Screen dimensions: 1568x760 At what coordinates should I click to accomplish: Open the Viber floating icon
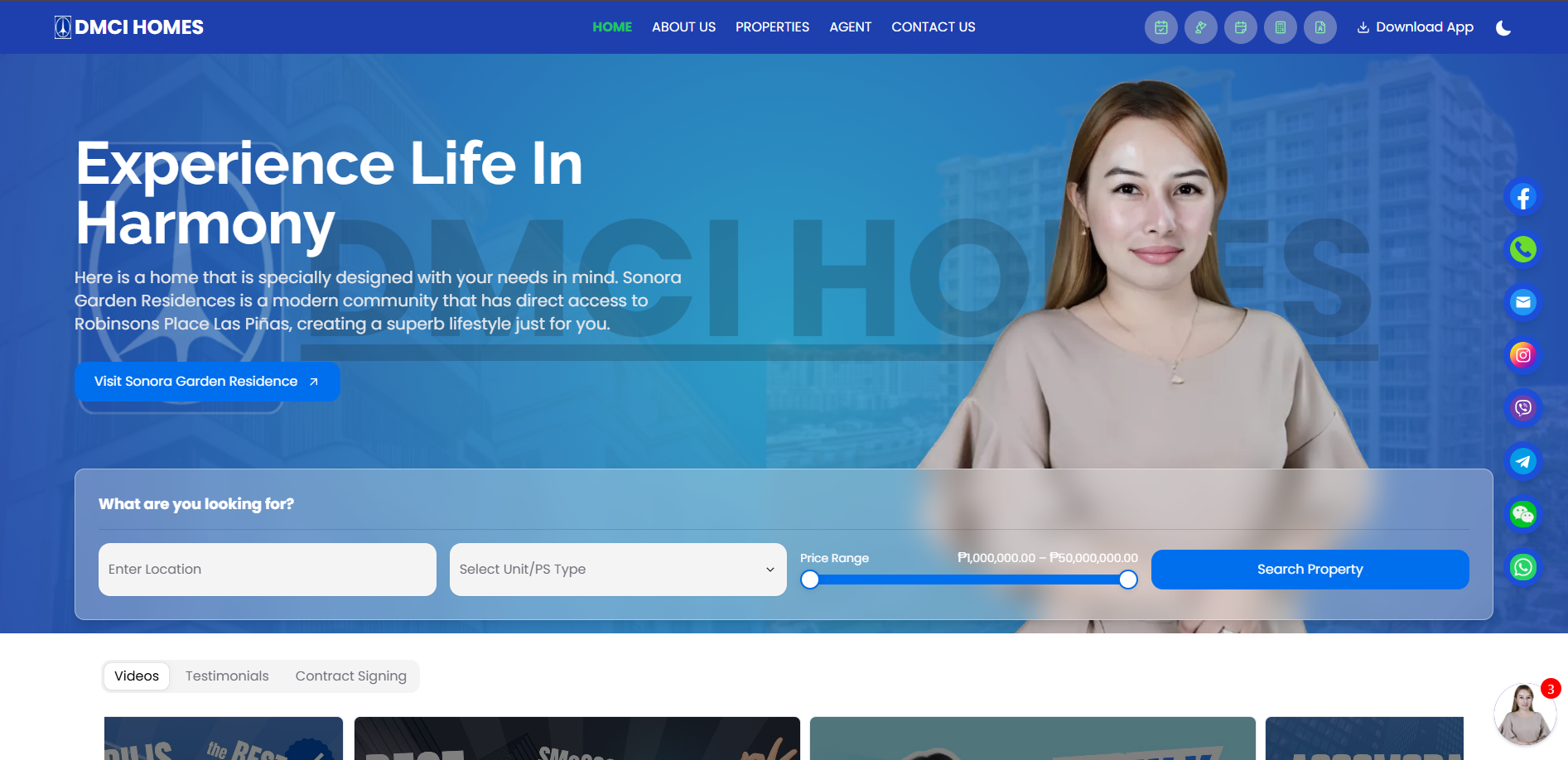tap(1522, 408)
